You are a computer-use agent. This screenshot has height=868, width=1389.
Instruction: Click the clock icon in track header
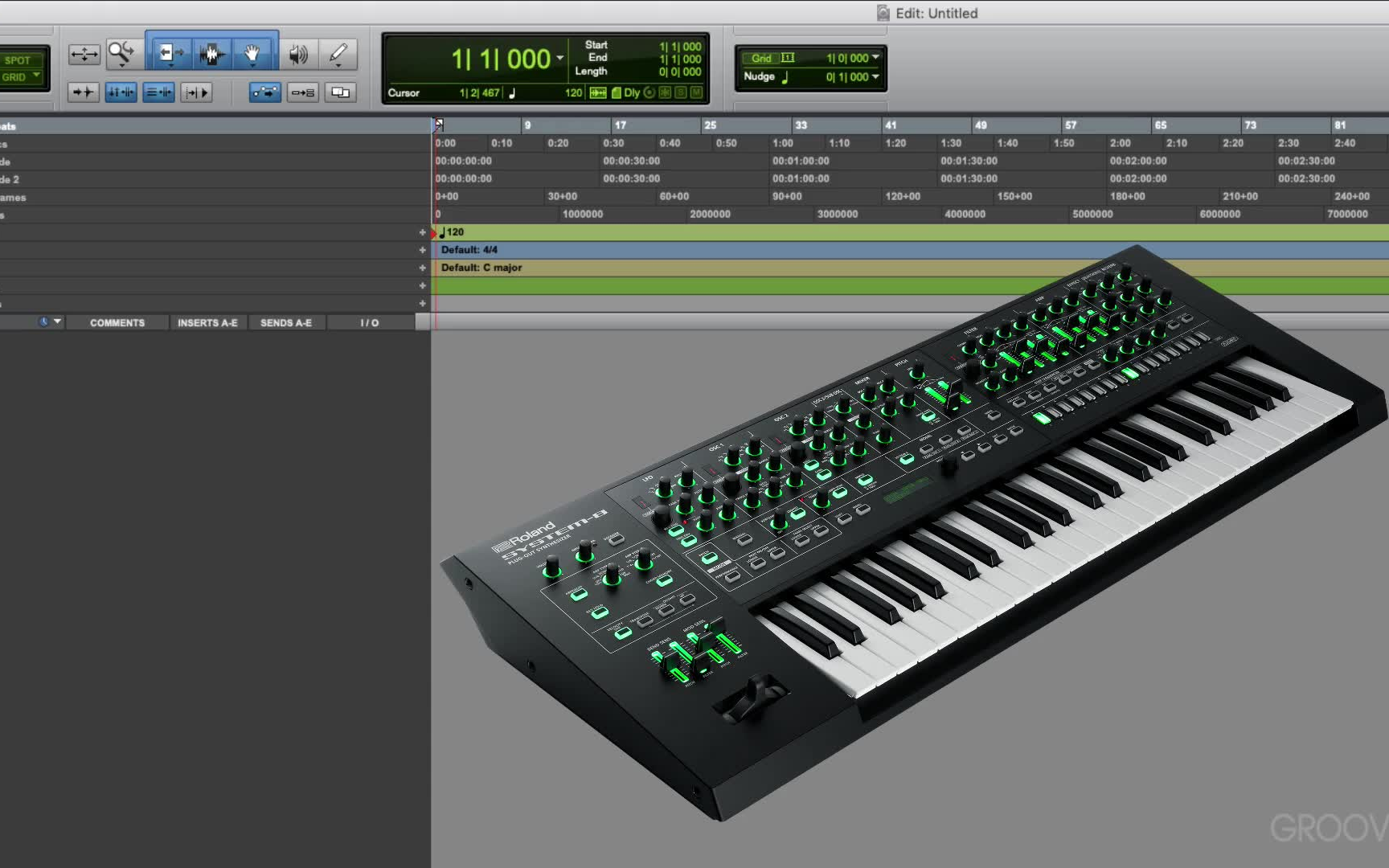43,322
